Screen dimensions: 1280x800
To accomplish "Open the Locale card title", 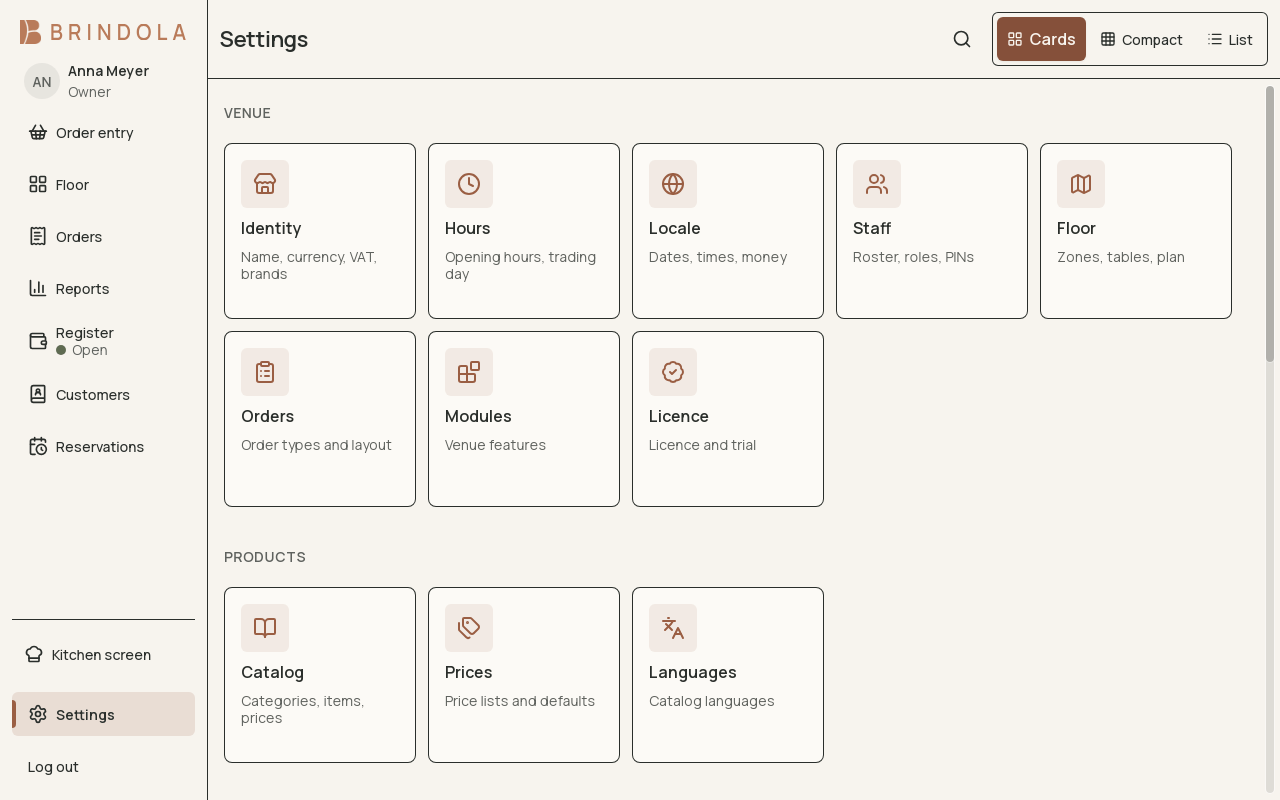I will tap(675, 228).
